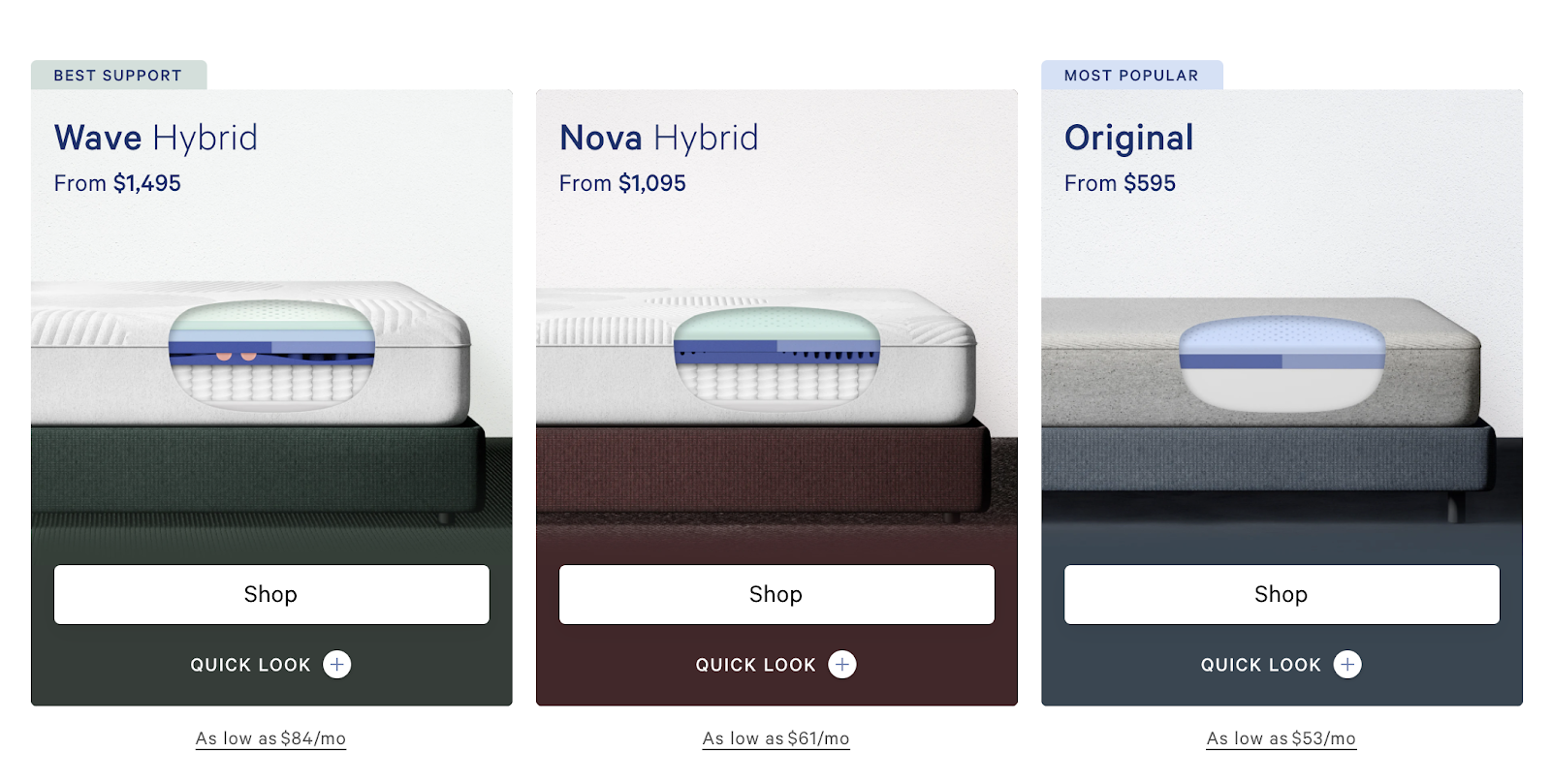Open financing link As low as $61/mo

(x=775, y=738)
